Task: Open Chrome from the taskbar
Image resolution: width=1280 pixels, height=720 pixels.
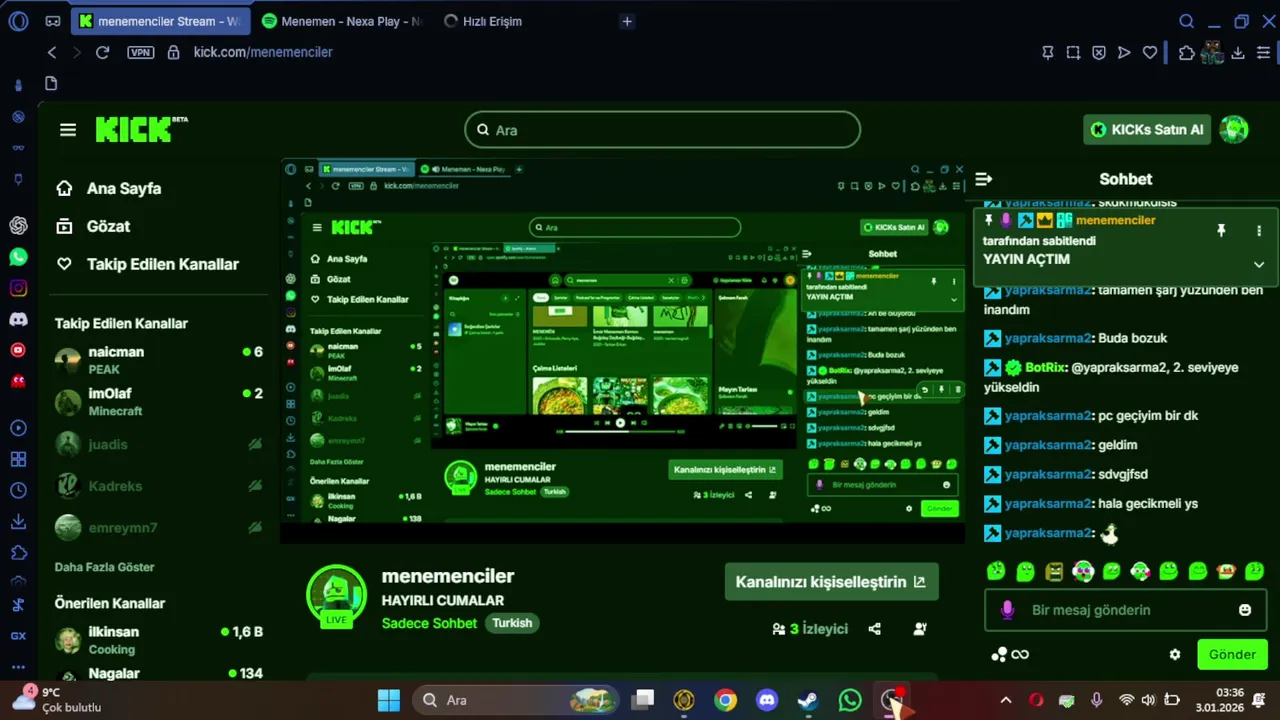Action: coord(726,700)
